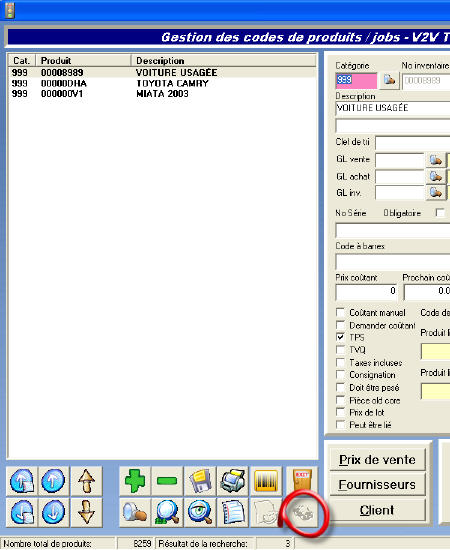
Task: Click 'Résultat de la recherche' status text
Action: click(203, 543)
